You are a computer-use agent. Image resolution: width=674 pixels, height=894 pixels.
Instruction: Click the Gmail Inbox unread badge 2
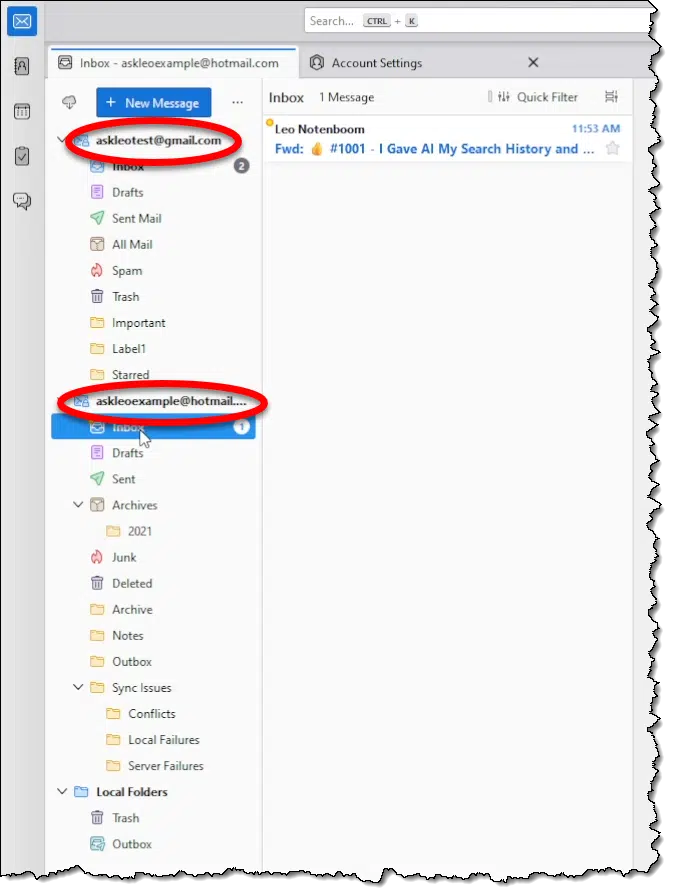coord(241,166)
